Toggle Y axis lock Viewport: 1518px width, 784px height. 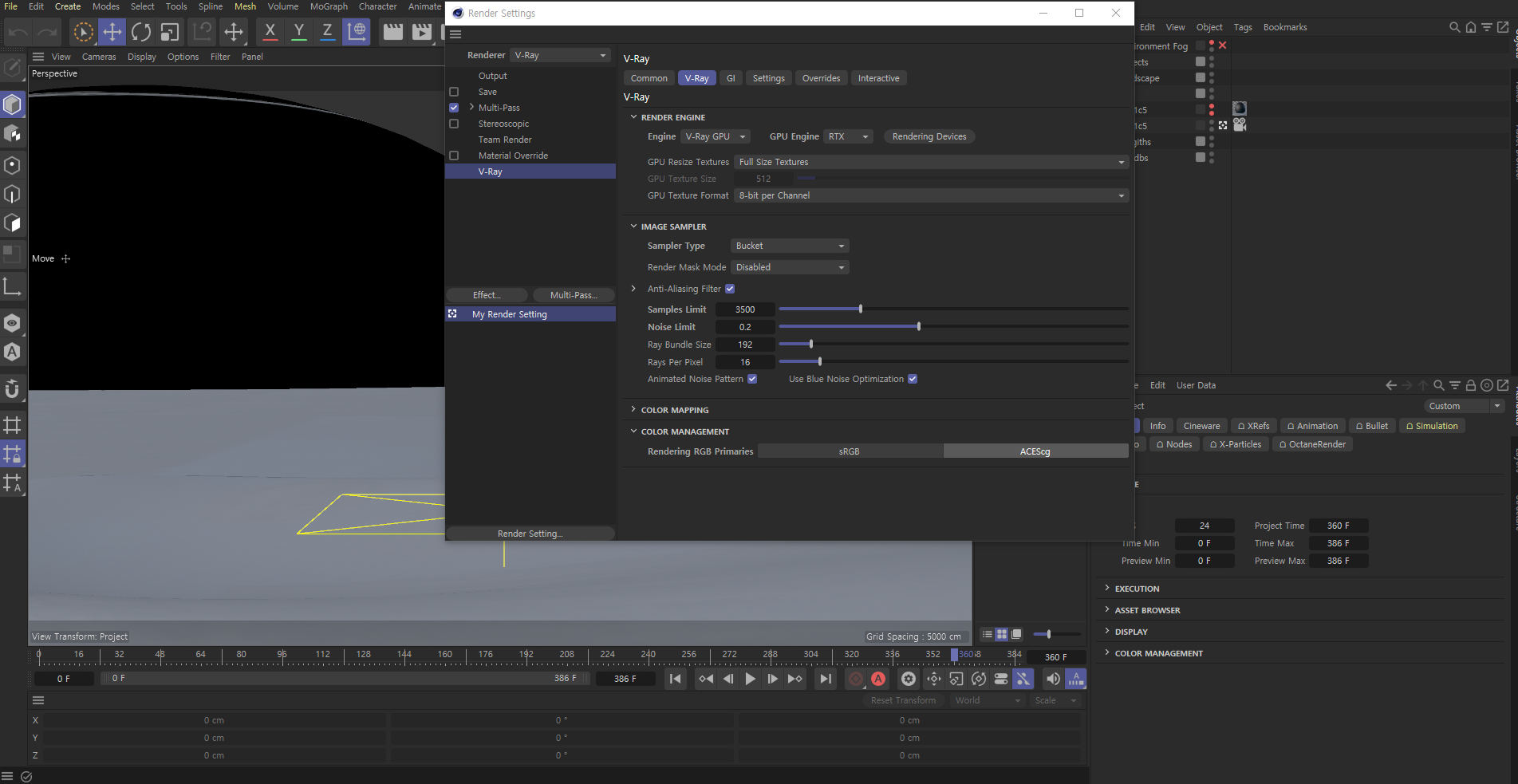click(298, 32)
